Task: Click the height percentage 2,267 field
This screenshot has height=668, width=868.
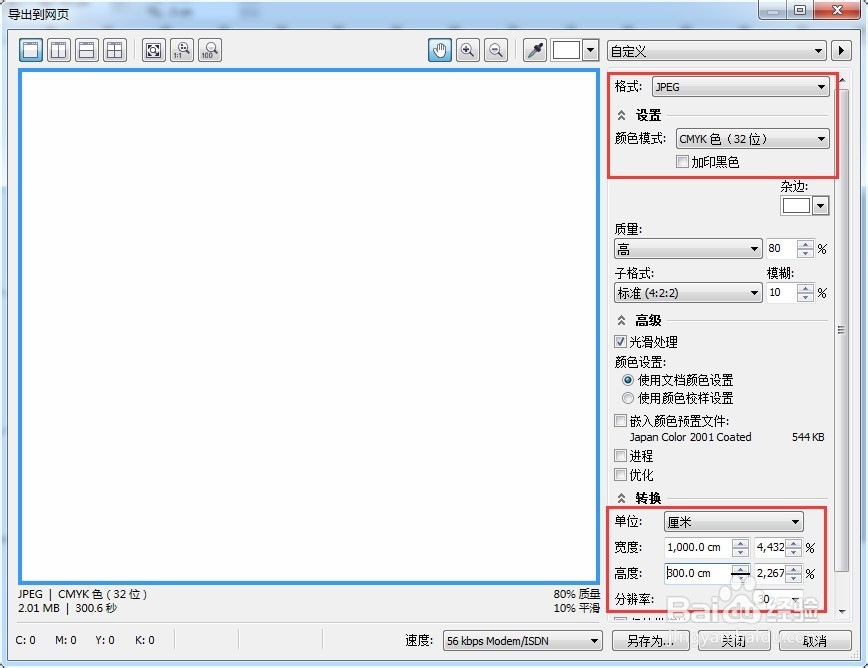Action: pos(771,573)
